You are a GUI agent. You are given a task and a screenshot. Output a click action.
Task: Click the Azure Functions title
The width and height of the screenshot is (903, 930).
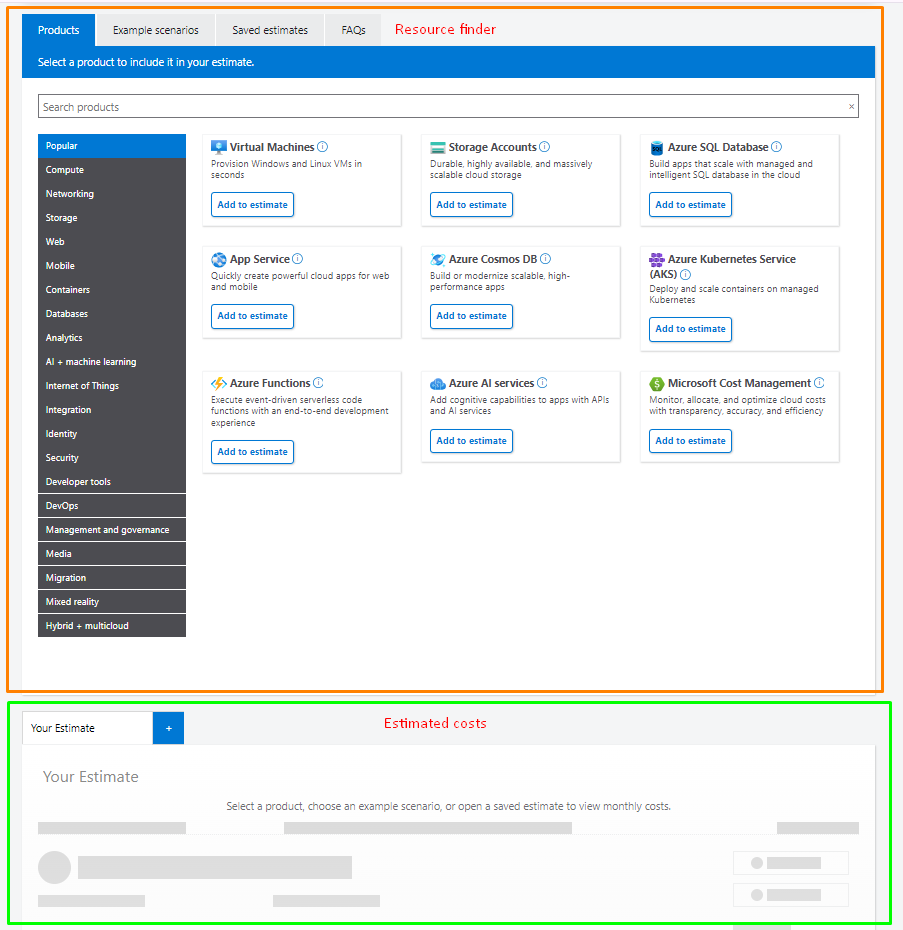pyautogui.click(x=270, y=383)
